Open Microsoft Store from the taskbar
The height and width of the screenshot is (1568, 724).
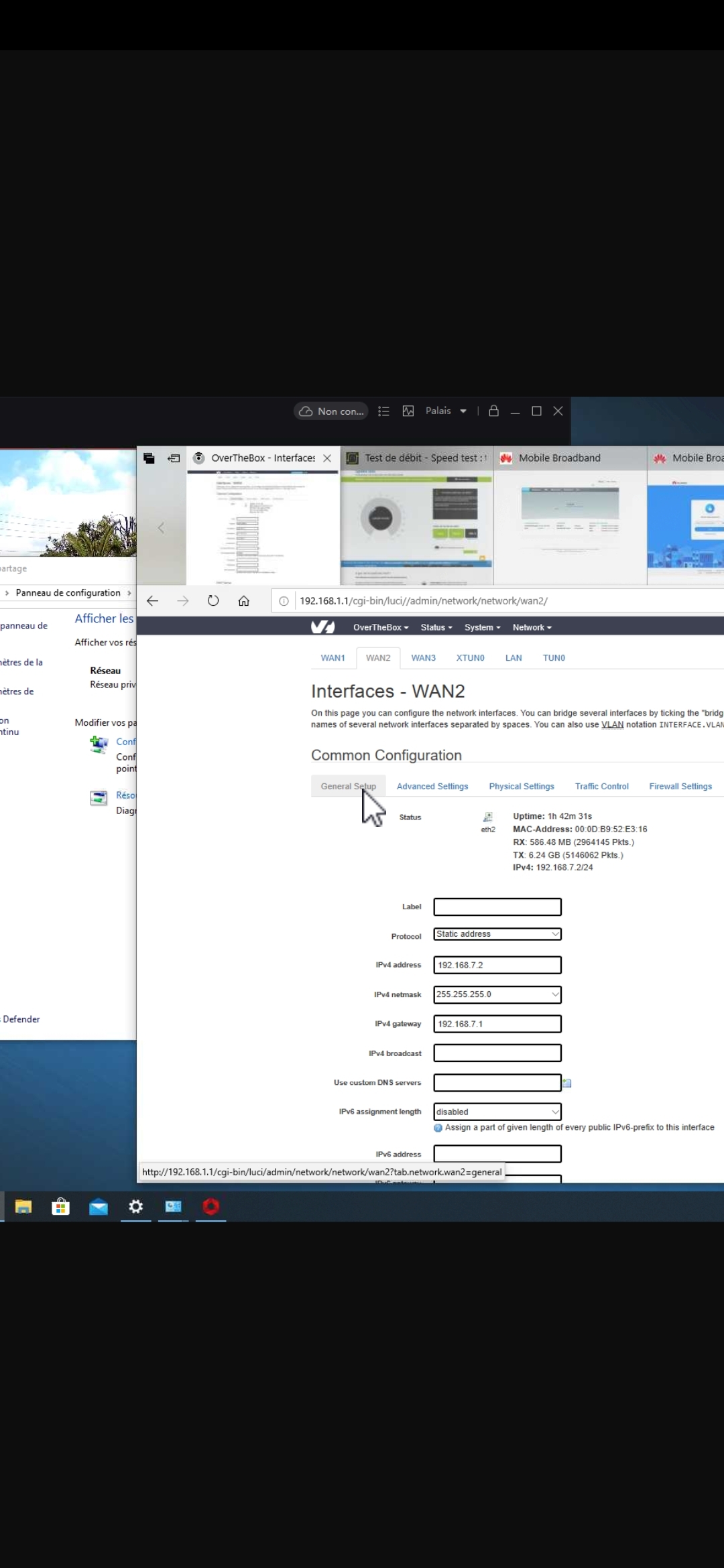(x=60, y=1207)
